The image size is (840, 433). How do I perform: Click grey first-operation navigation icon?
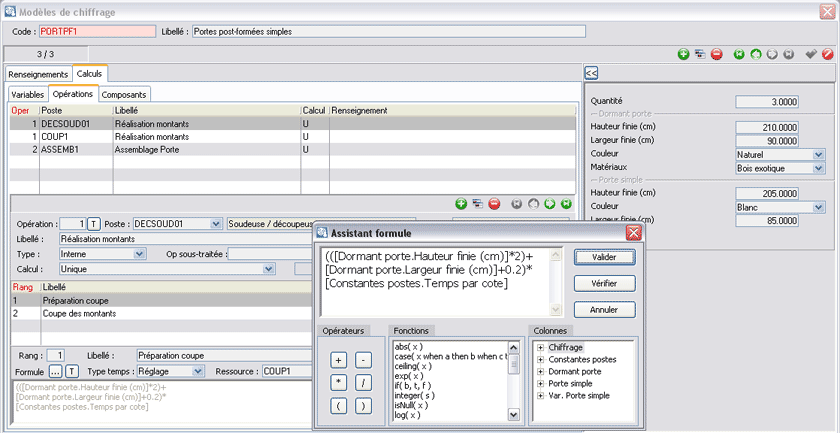517,204
